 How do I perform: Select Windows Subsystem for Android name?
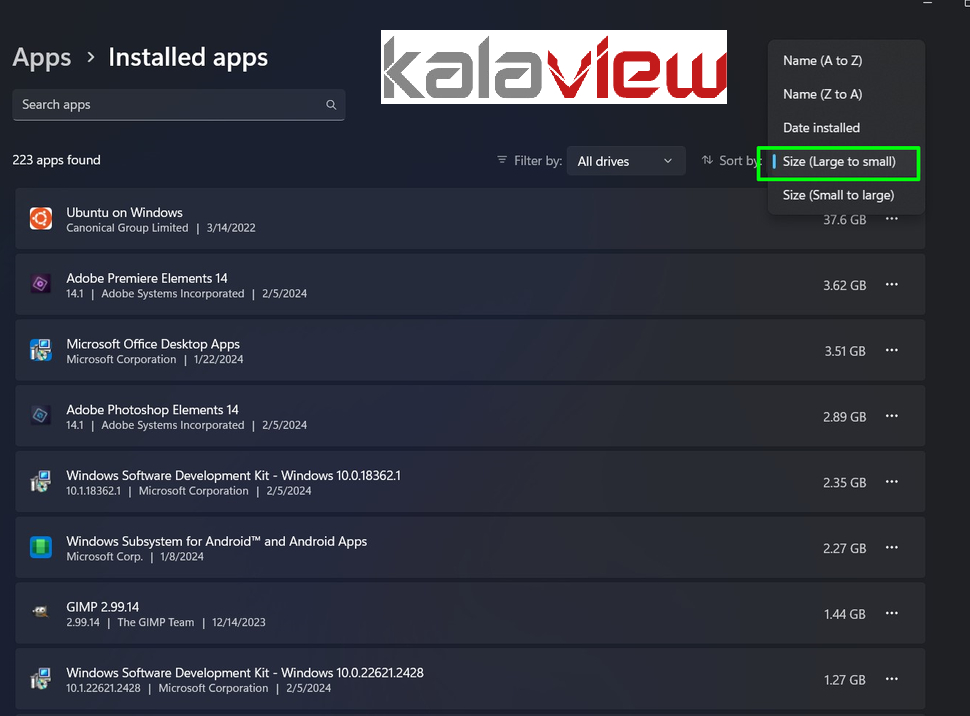(217, 541)
